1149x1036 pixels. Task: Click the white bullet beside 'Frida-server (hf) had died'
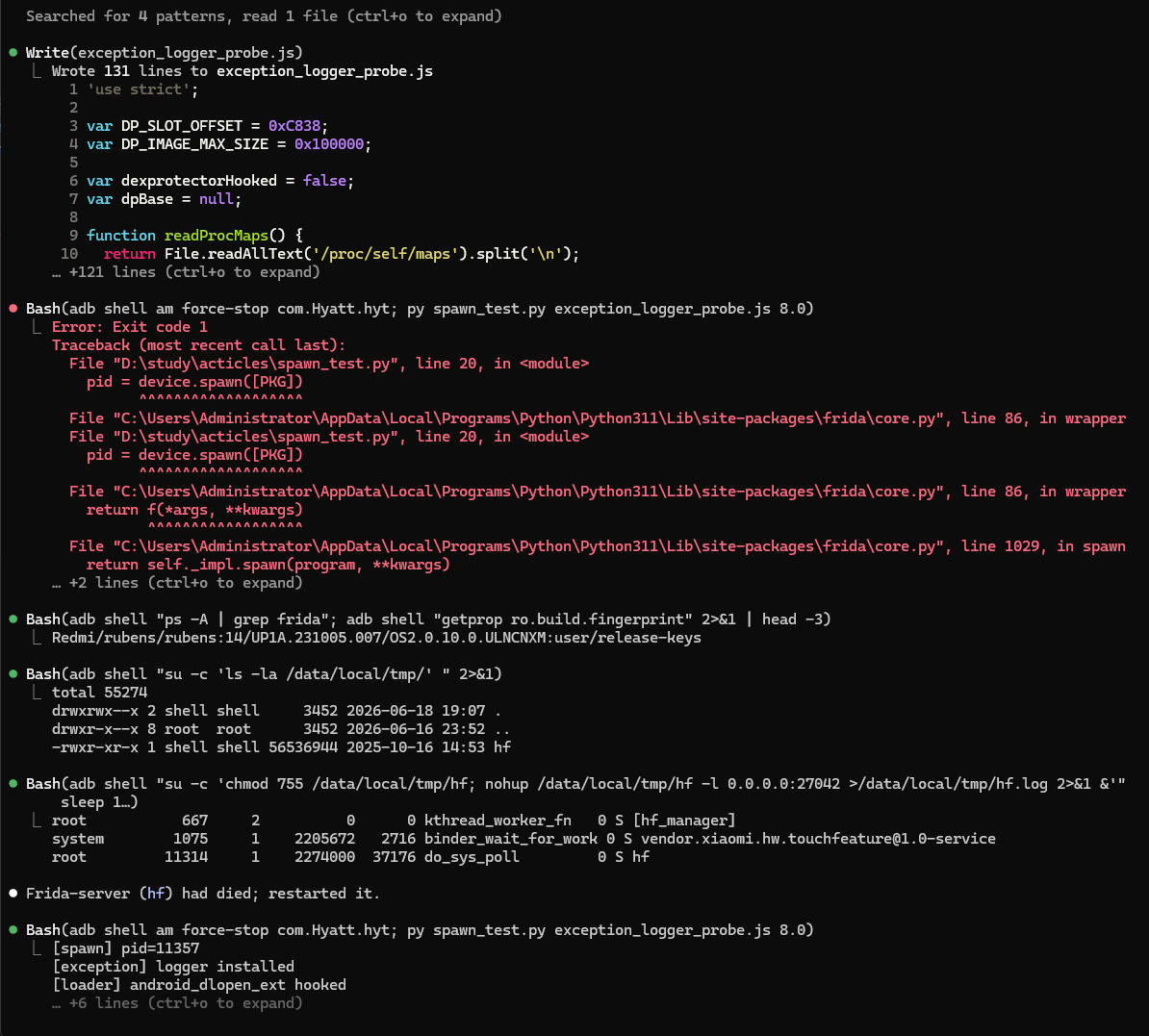13,893
